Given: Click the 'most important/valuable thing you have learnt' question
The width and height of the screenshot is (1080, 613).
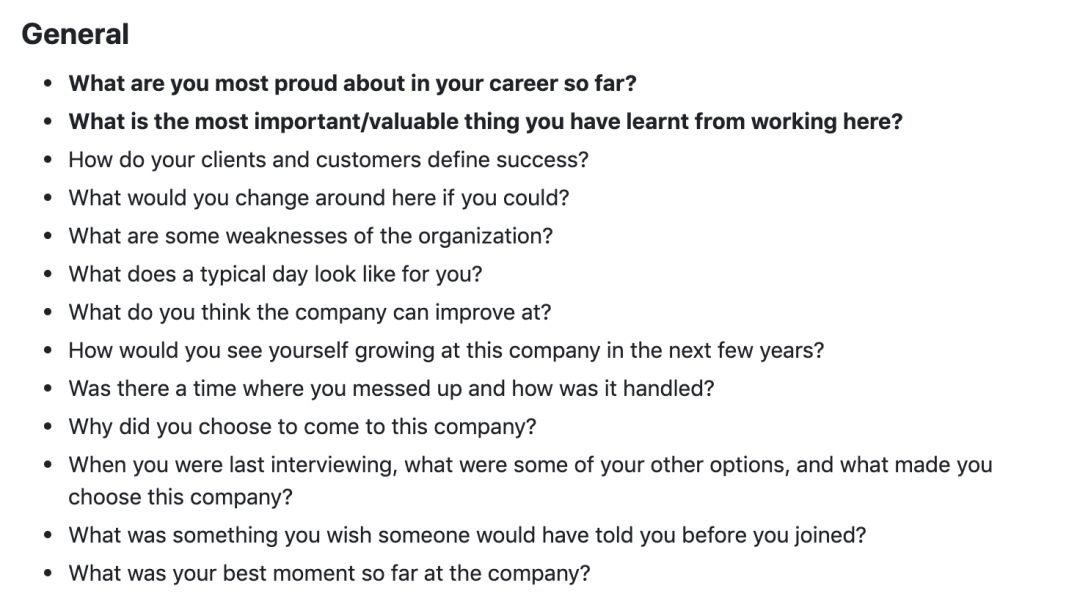Looking at the screenshot, I should 485,121.
